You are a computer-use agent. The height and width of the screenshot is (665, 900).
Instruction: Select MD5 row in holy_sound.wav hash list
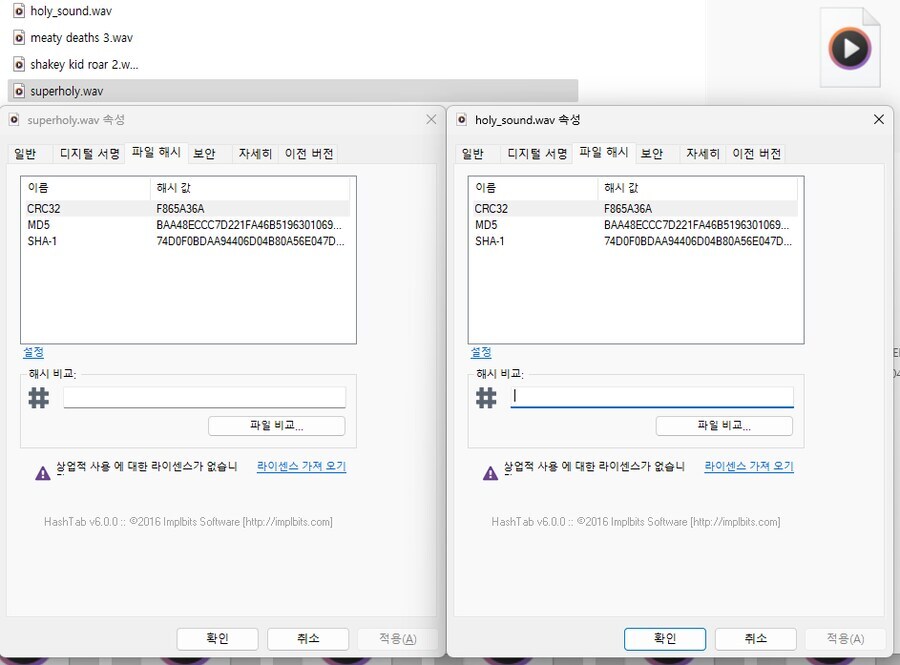pos(635,224)
